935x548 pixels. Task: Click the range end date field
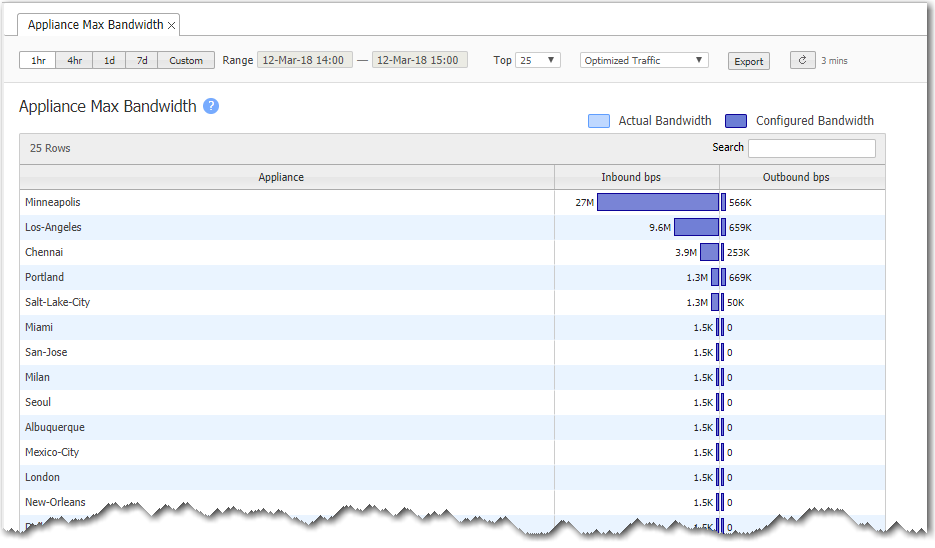pyautogui.click(x=419, y=61)
